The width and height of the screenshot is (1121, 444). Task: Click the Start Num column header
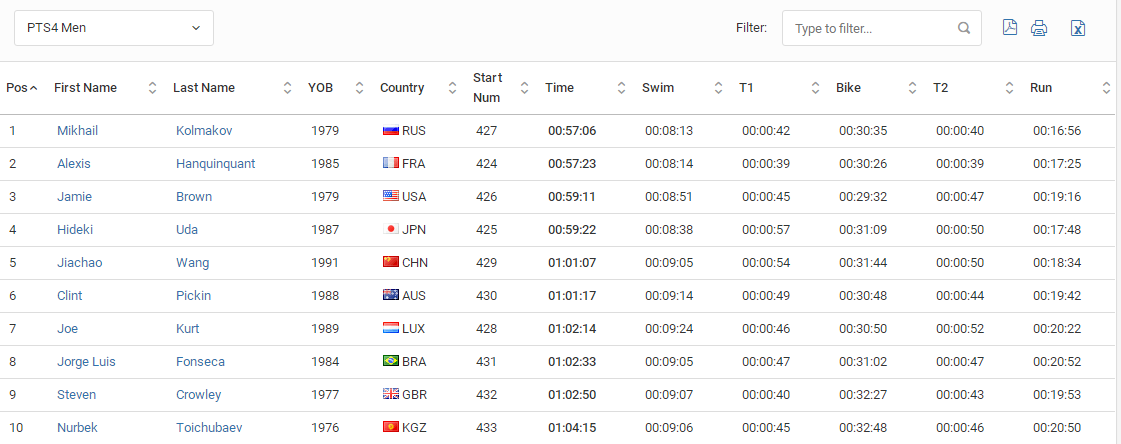488,88
